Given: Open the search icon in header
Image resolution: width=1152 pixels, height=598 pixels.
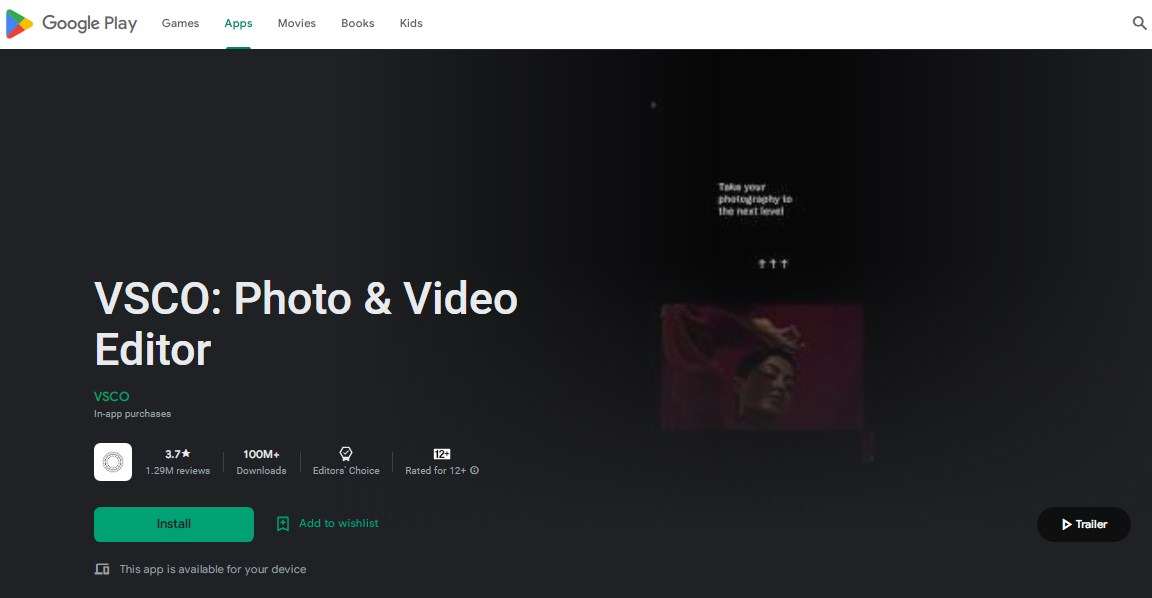Looking at the screenshot, I should point(1140,24).
